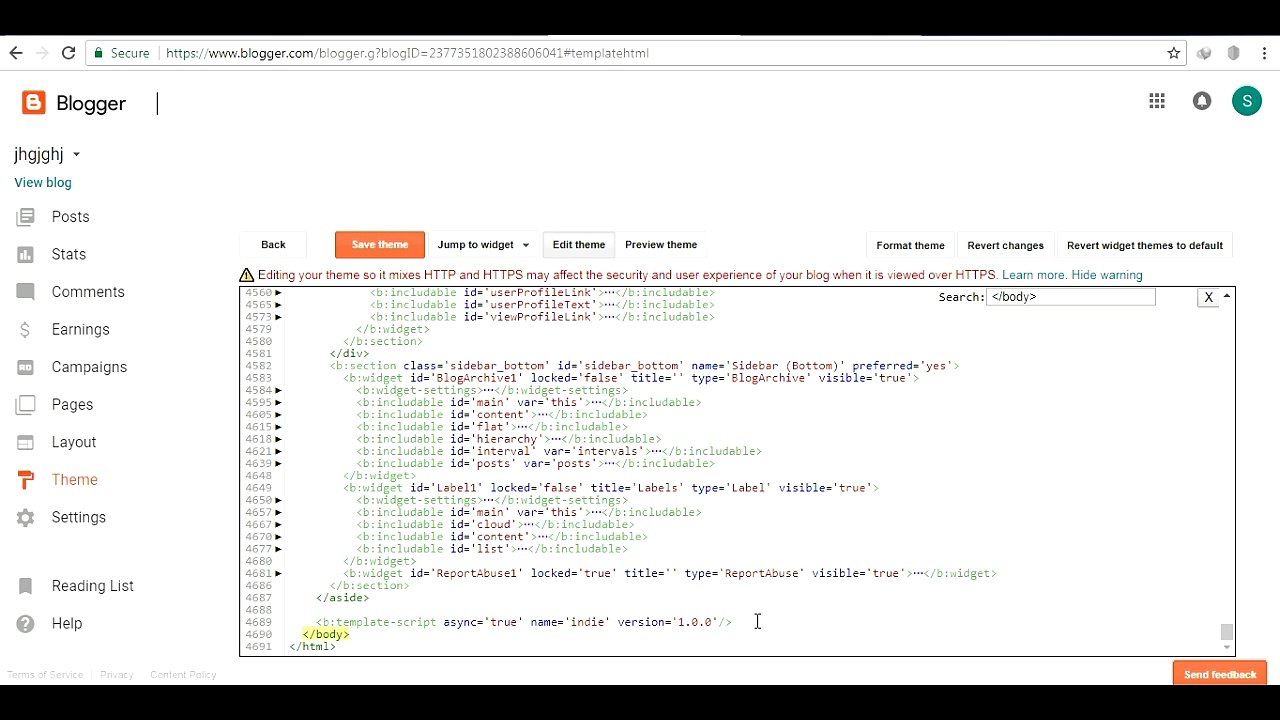The height and width of the screenshot is (720, 1280).
Task: Click the Format theme button
Action: tap(910, 245)
